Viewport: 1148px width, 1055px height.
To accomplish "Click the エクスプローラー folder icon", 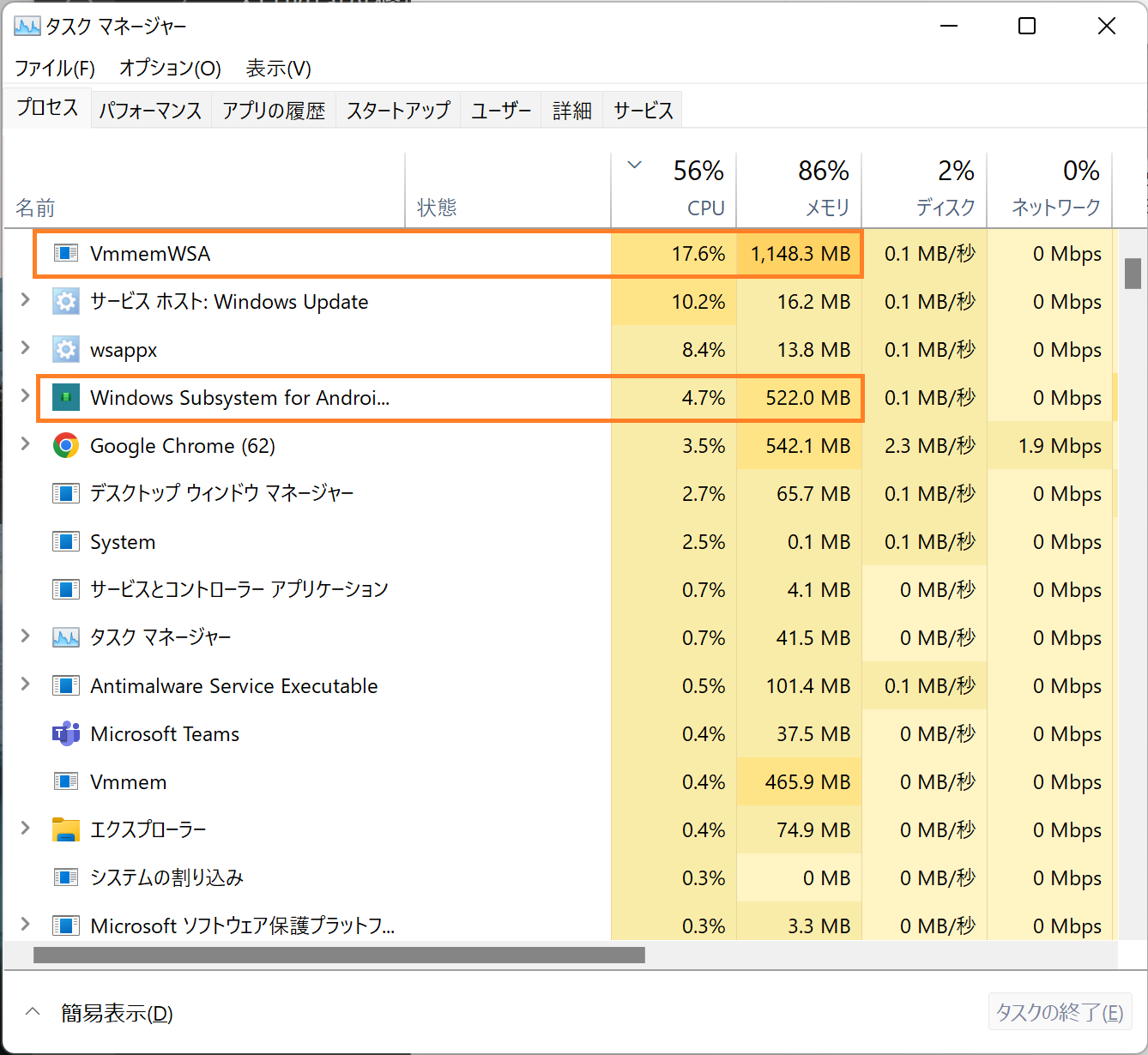I will pyautogui.click(x=66, y=829).
